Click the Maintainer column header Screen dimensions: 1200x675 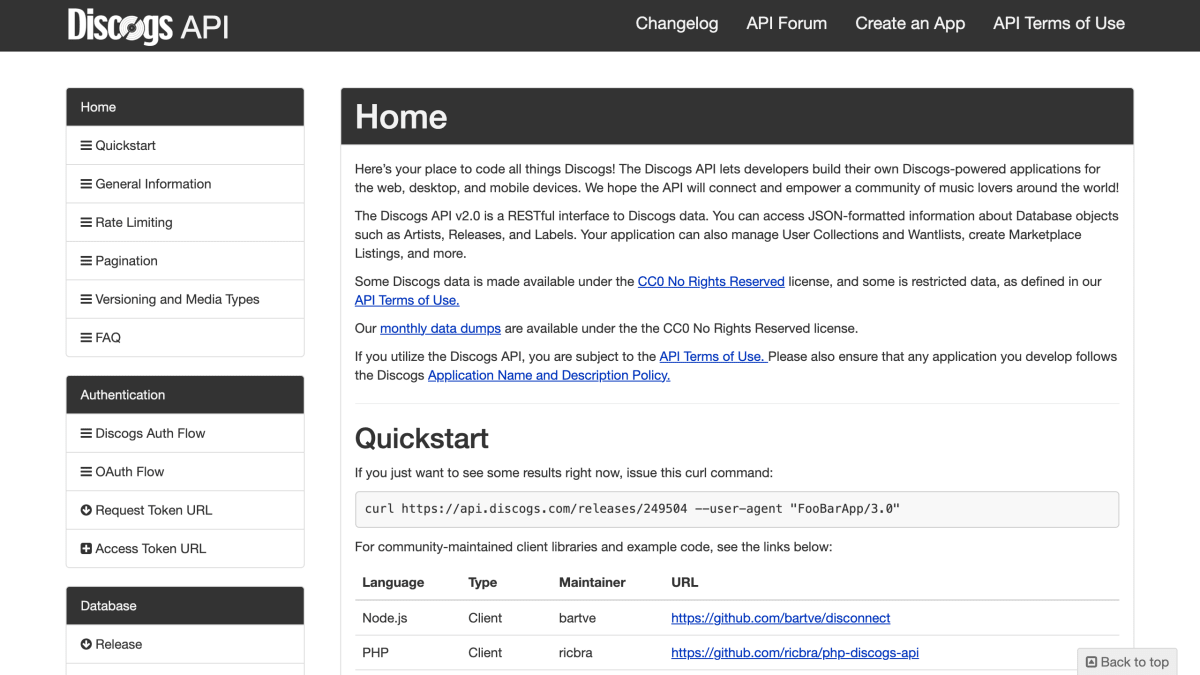pos(592,583)
